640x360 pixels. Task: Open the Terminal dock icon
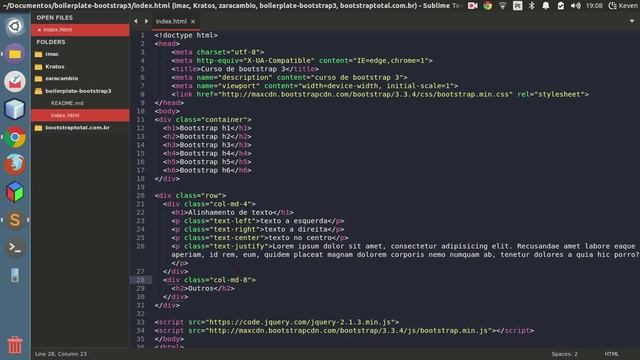(x=15, y=247)
